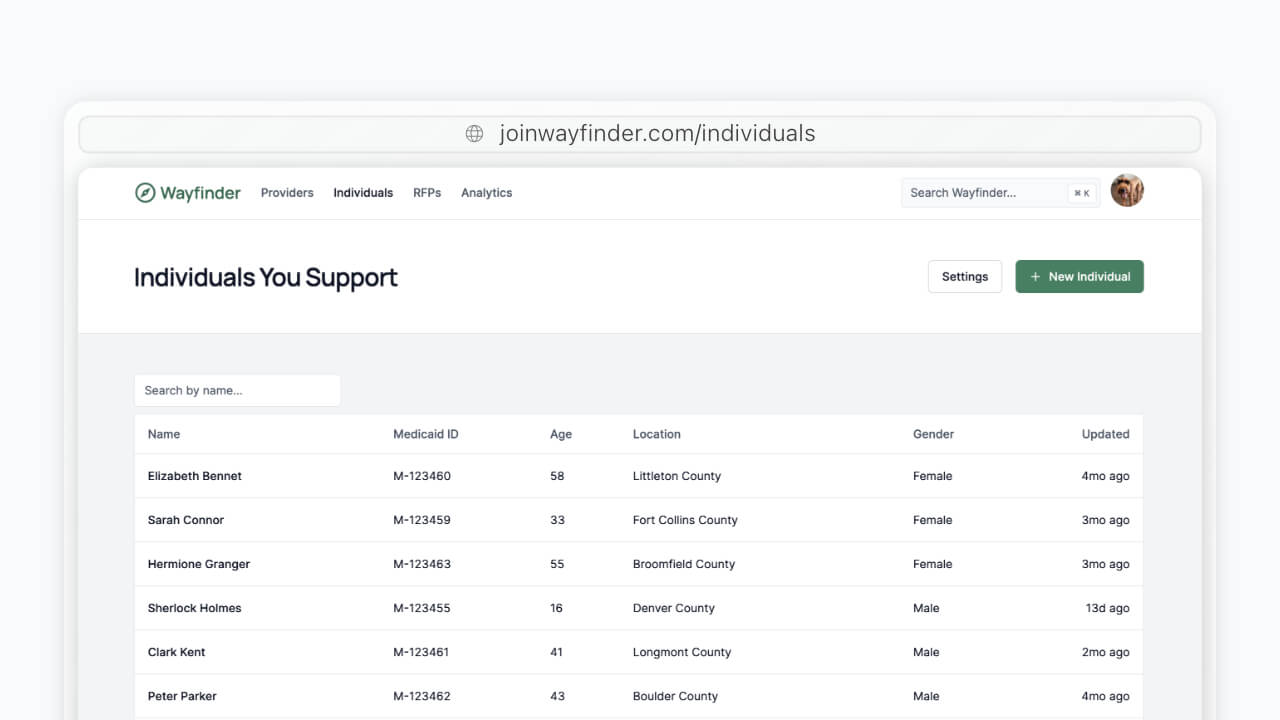
Task: Click the globe icon in the address bar
Action: (x=473, y=133)
